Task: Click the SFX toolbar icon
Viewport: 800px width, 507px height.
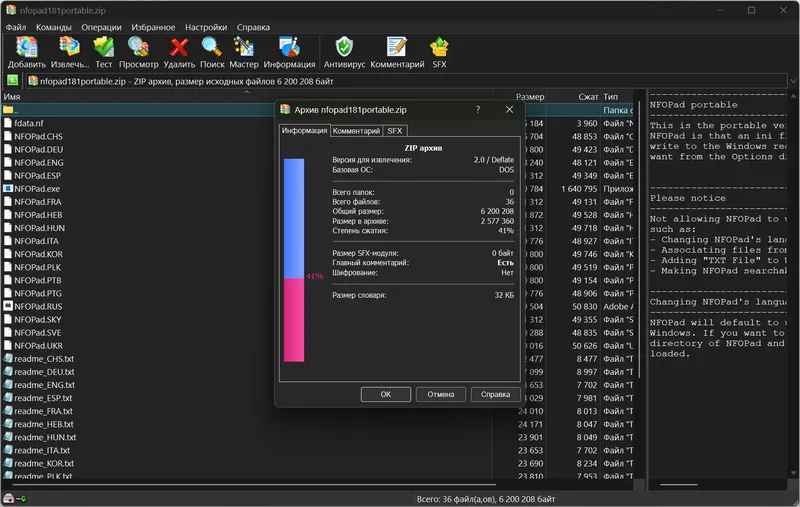Action: click(439, 47)
